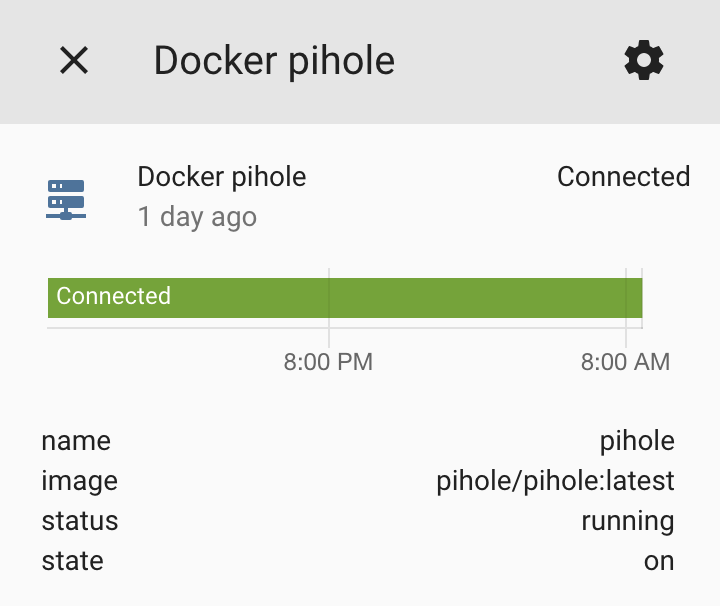Select the name attribute label
Viewport: 720px width, 606px height.
coord(76,441)
